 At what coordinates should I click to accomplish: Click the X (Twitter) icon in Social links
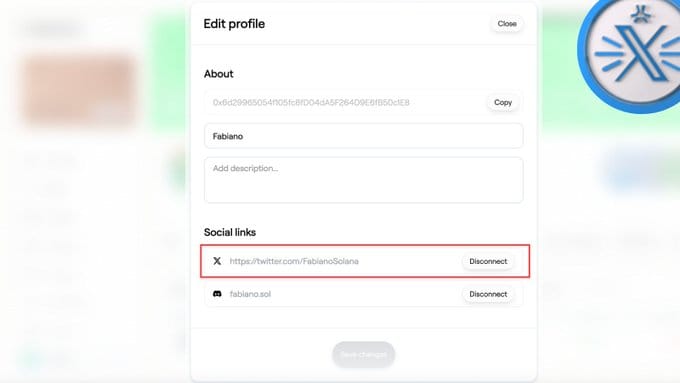point(217,261)
